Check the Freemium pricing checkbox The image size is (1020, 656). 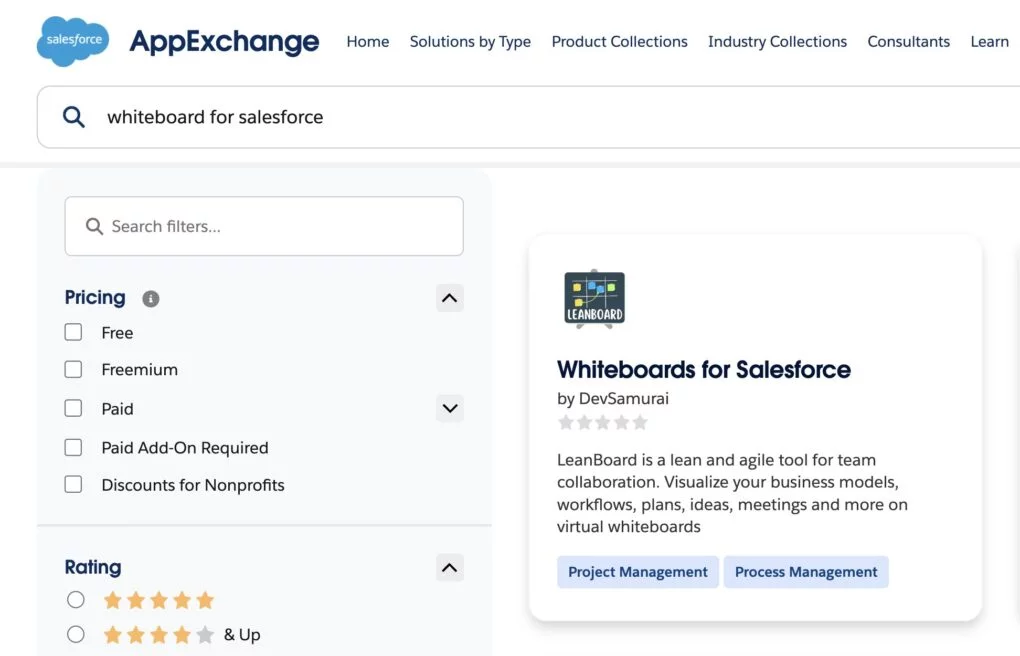tap(74, 370)
